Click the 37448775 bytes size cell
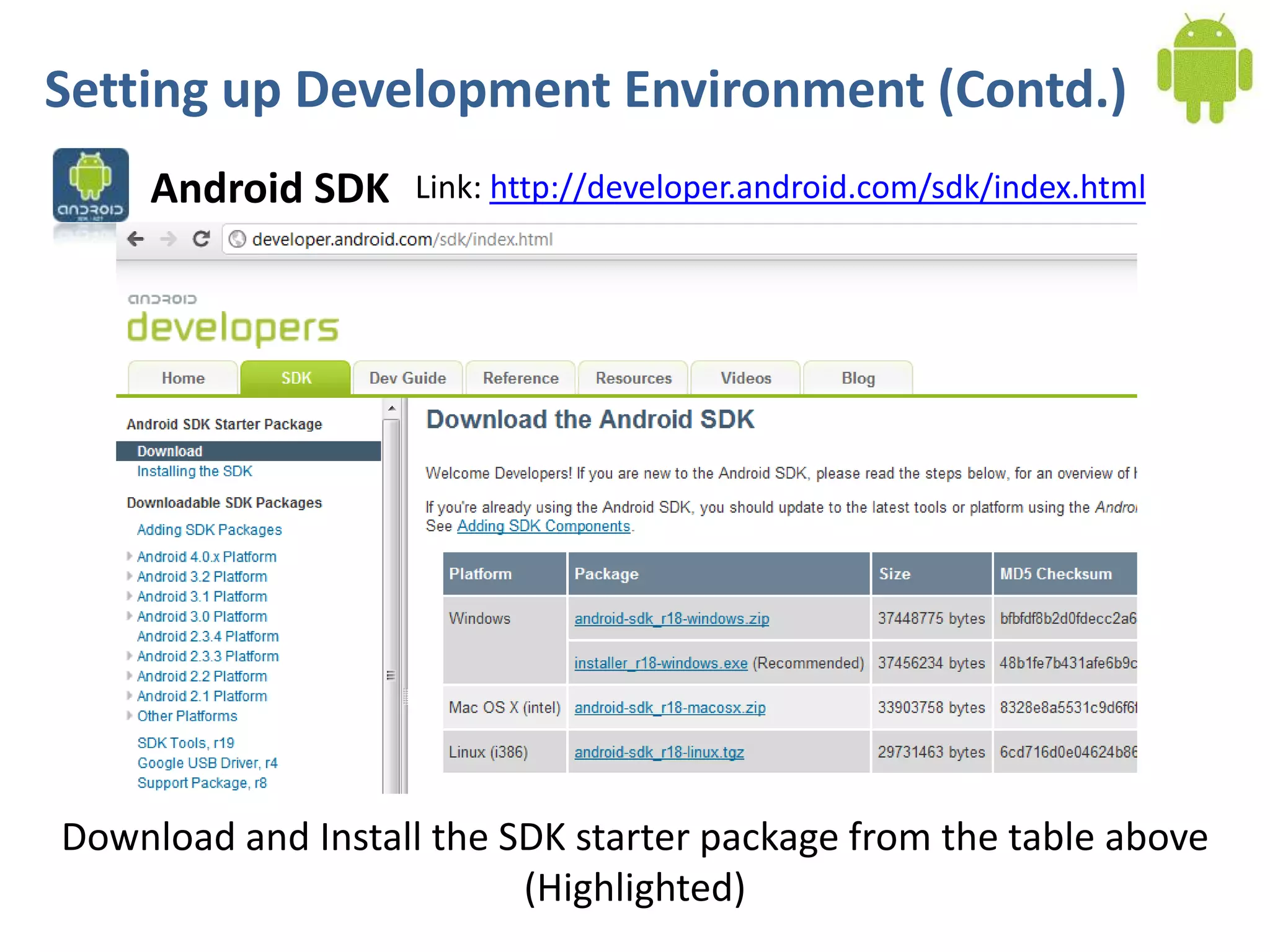Screen dimensions: 1270x952 pyautogui.click(x=931, y=618)
